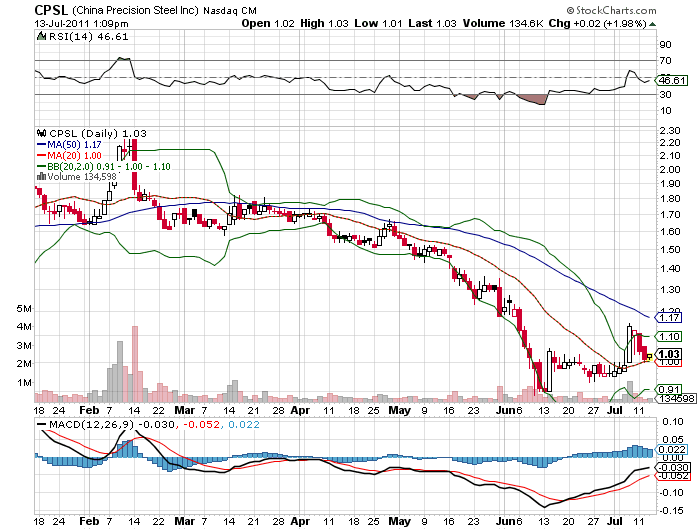Select the Open 1.02 quote value
This screenshot has height=530, width=700.
pos(268,24)
